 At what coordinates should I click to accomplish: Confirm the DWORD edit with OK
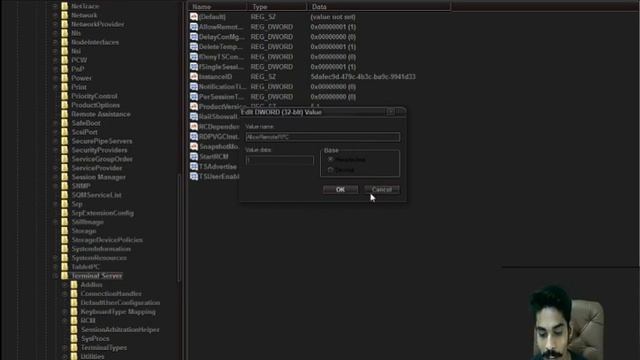pyautogui.click(x=340, y=189)
